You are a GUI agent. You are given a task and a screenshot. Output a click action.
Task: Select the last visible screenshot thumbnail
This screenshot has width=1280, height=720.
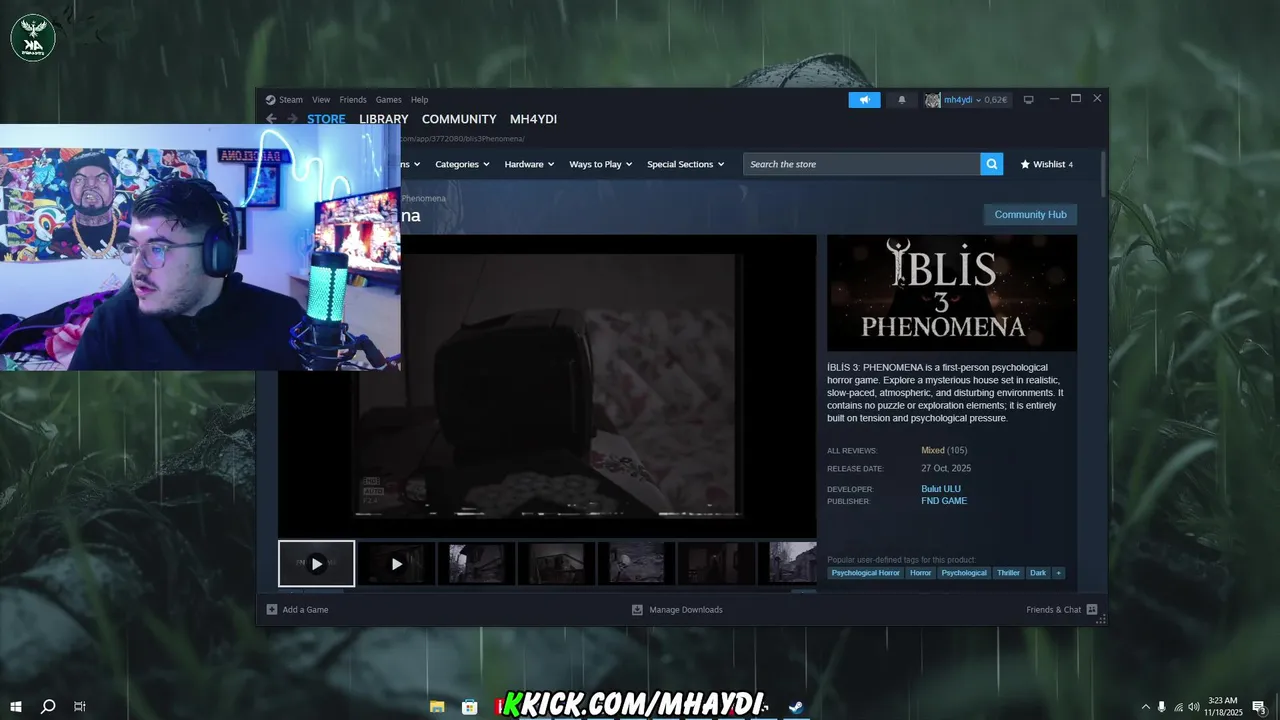tap(788, 564)
